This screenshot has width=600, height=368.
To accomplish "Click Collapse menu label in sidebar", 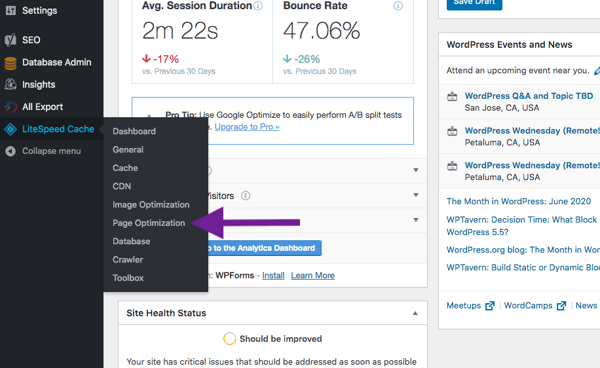I will pyautogui.click(x=51, y=151).
